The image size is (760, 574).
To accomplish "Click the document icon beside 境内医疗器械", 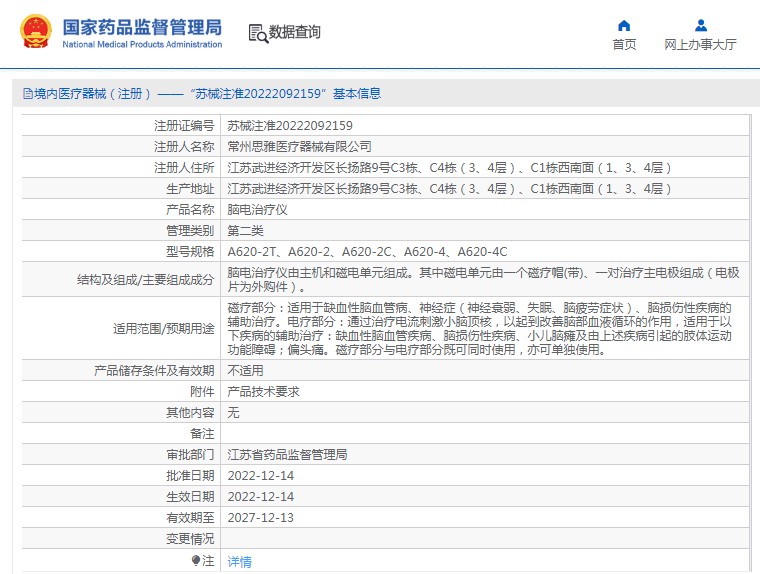I will tap(28, 94).
